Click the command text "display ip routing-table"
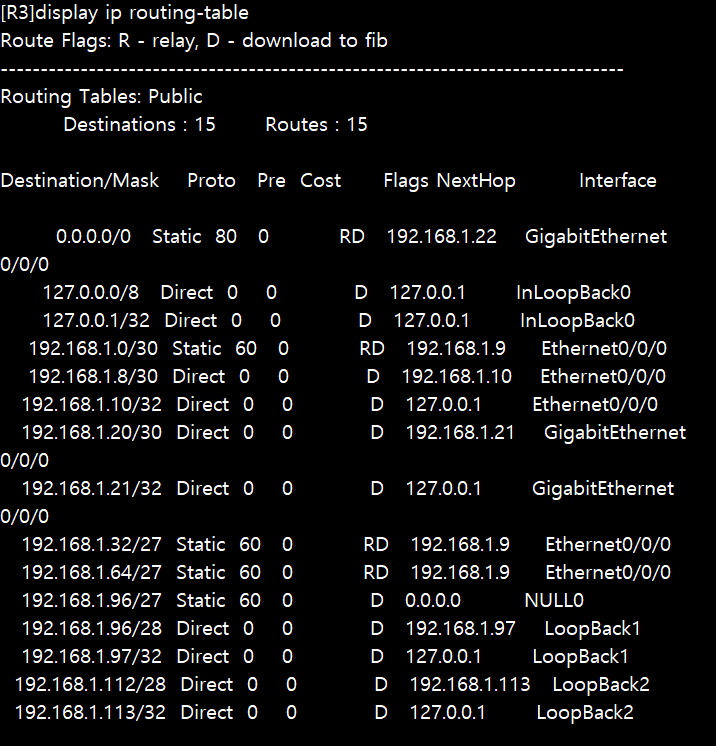The image size is (716, 746). pos(142,13)
